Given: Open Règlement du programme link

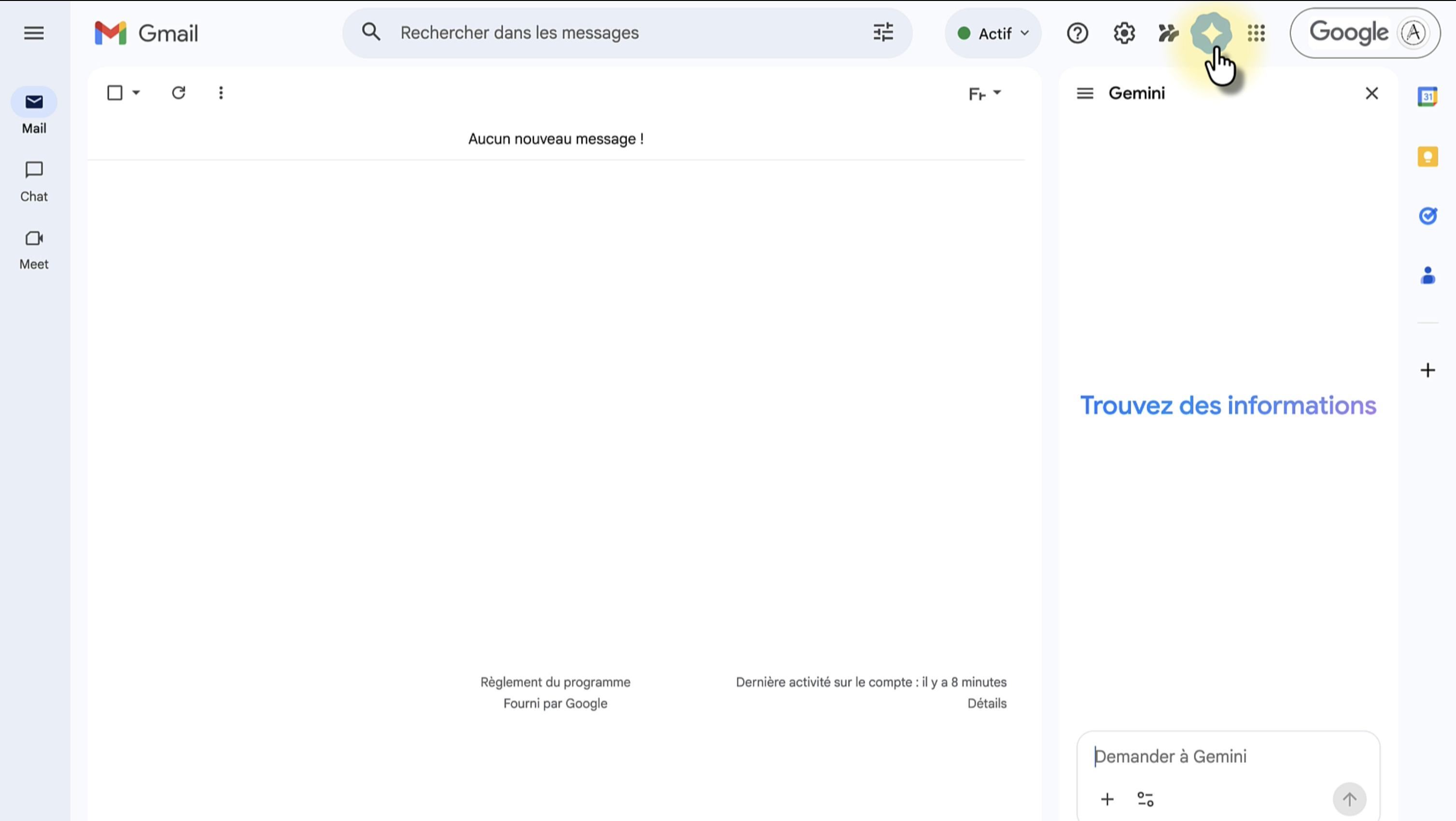Looking at the screenshot, I should click(555, 682).
